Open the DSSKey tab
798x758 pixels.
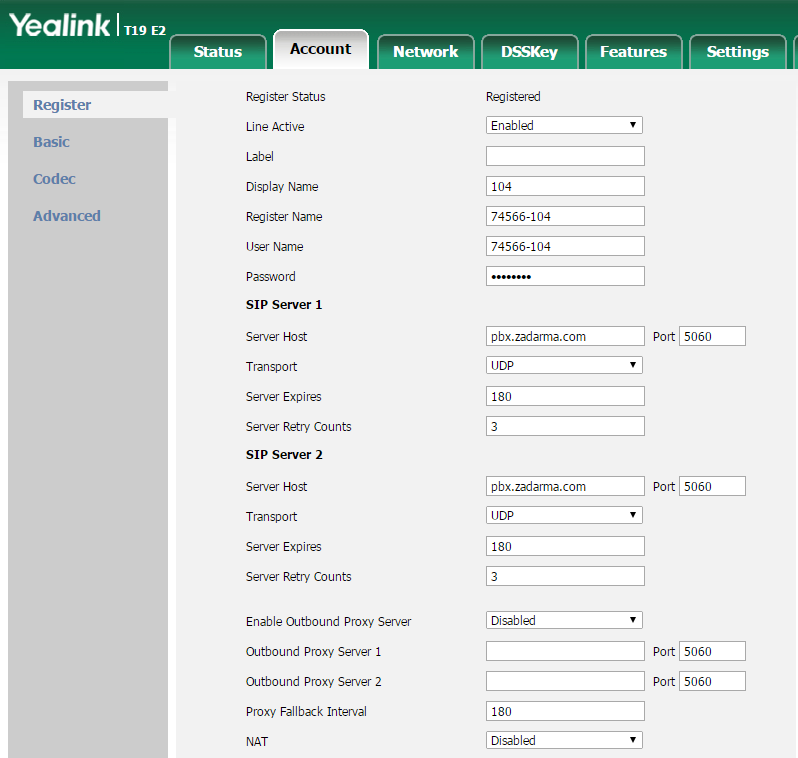(529, 52)
